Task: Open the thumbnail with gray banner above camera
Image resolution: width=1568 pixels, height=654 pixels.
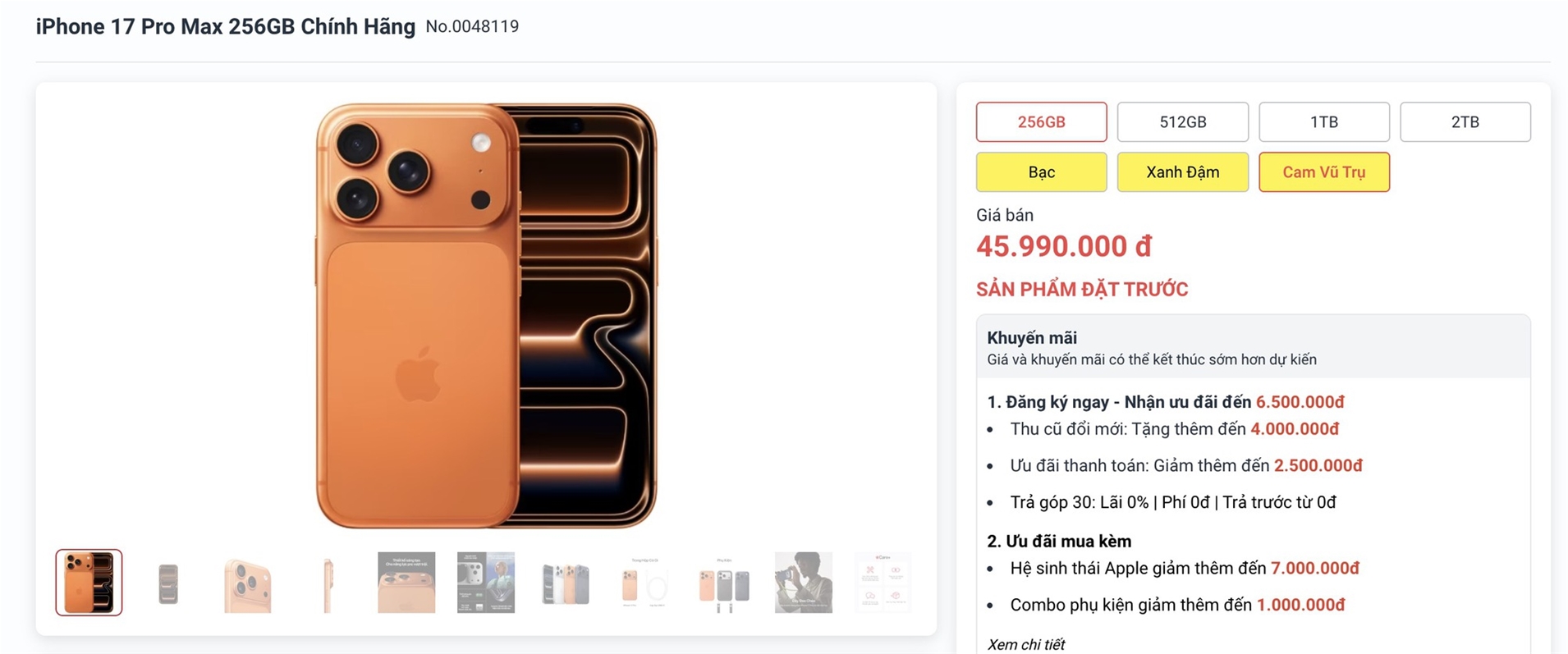Action: coord(406,583)
